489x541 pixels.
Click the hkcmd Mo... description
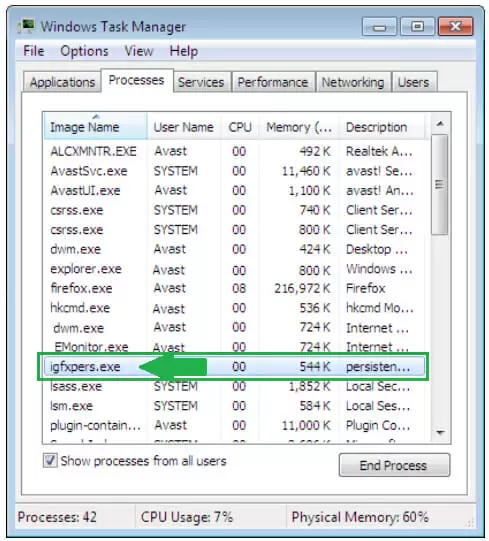tap(380, 308)
